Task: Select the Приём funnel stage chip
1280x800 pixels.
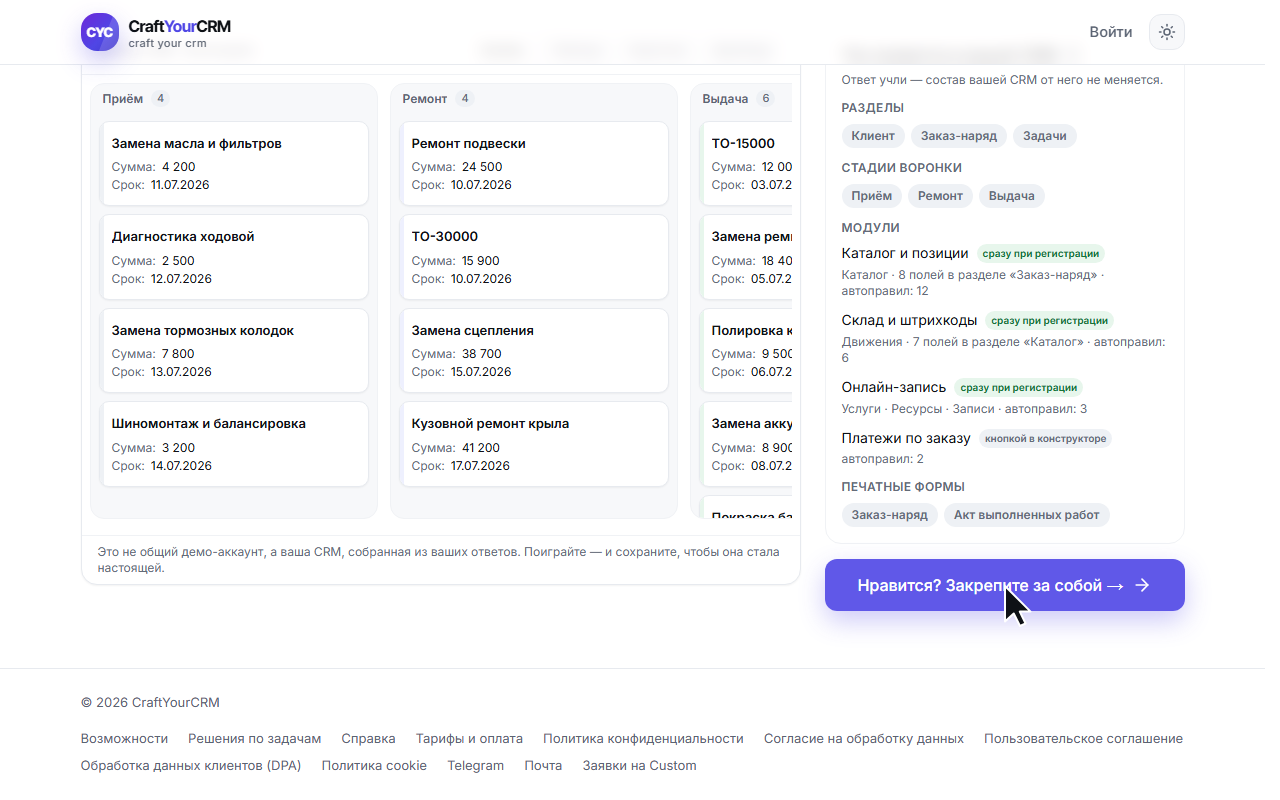Action: click(872, 196)
